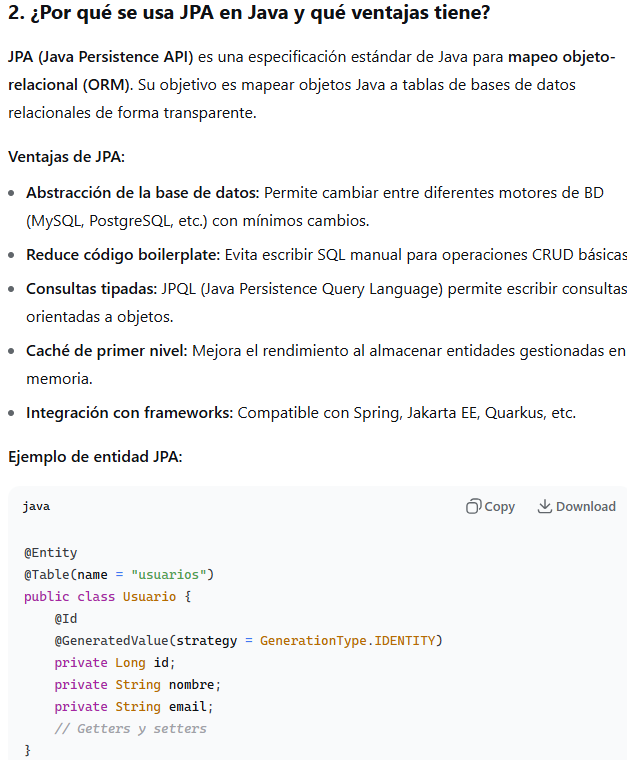Click the Copy button label
This screenshot has width=627, height=760.
pos(500,507)
